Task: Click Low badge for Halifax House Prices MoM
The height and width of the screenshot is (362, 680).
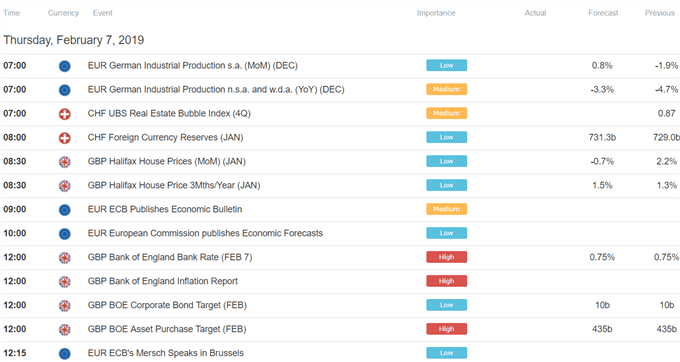Action: [447, 161]
